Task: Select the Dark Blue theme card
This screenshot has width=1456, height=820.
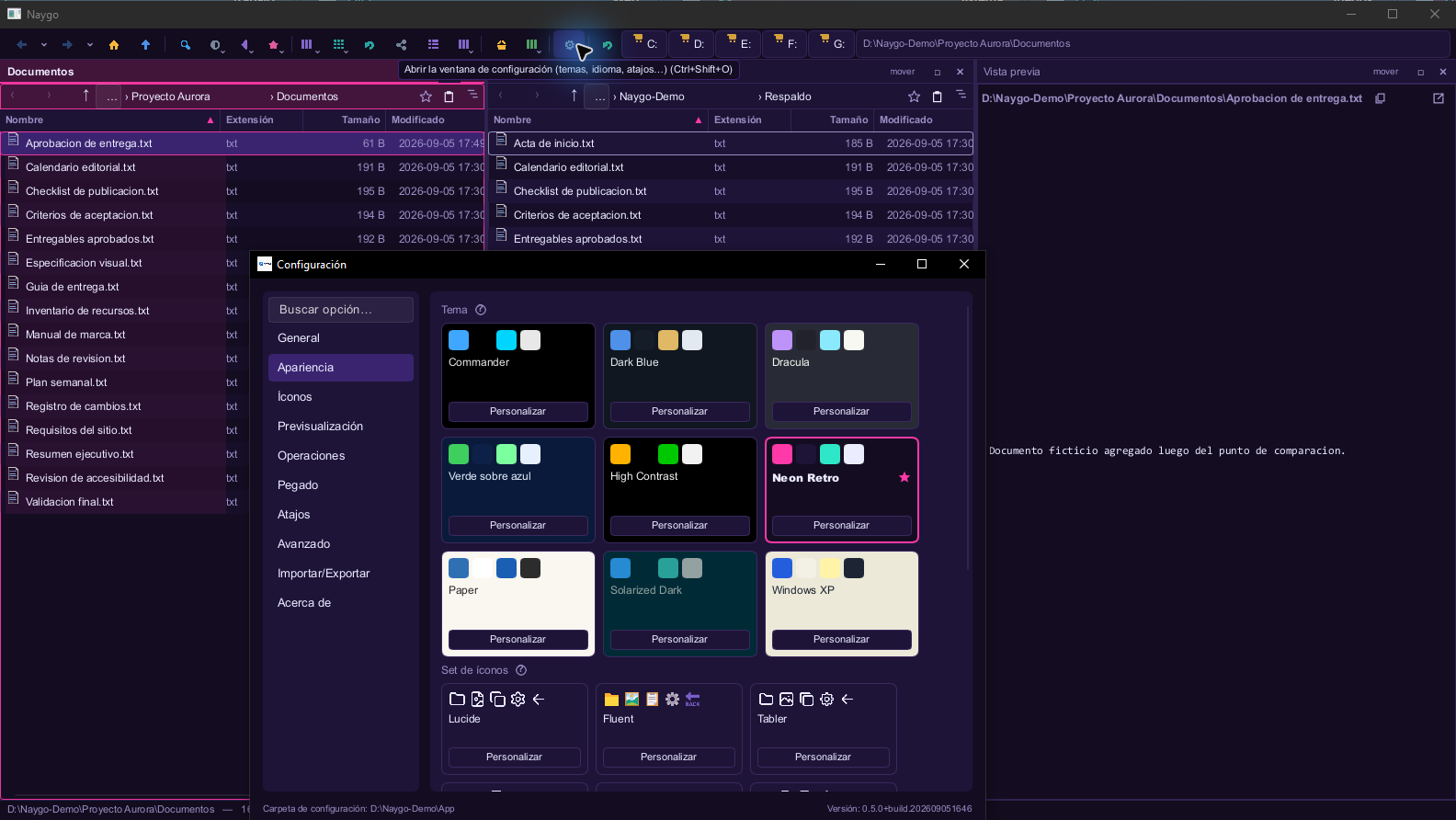Action: 679,375
